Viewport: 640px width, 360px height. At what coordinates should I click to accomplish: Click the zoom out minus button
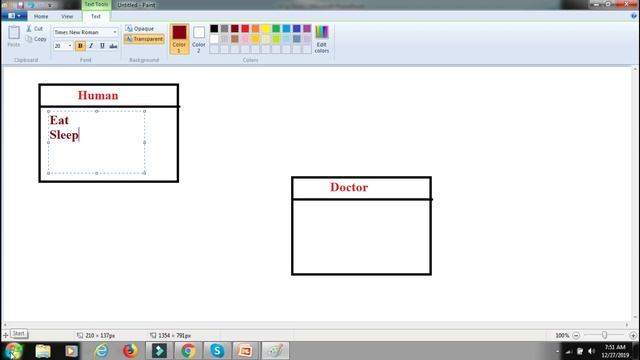pos(576,335)
